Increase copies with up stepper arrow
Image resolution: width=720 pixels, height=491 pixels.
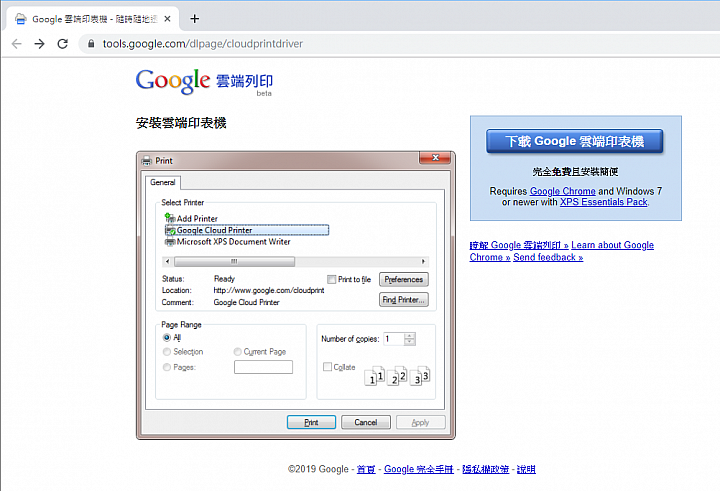pos(410,336)
